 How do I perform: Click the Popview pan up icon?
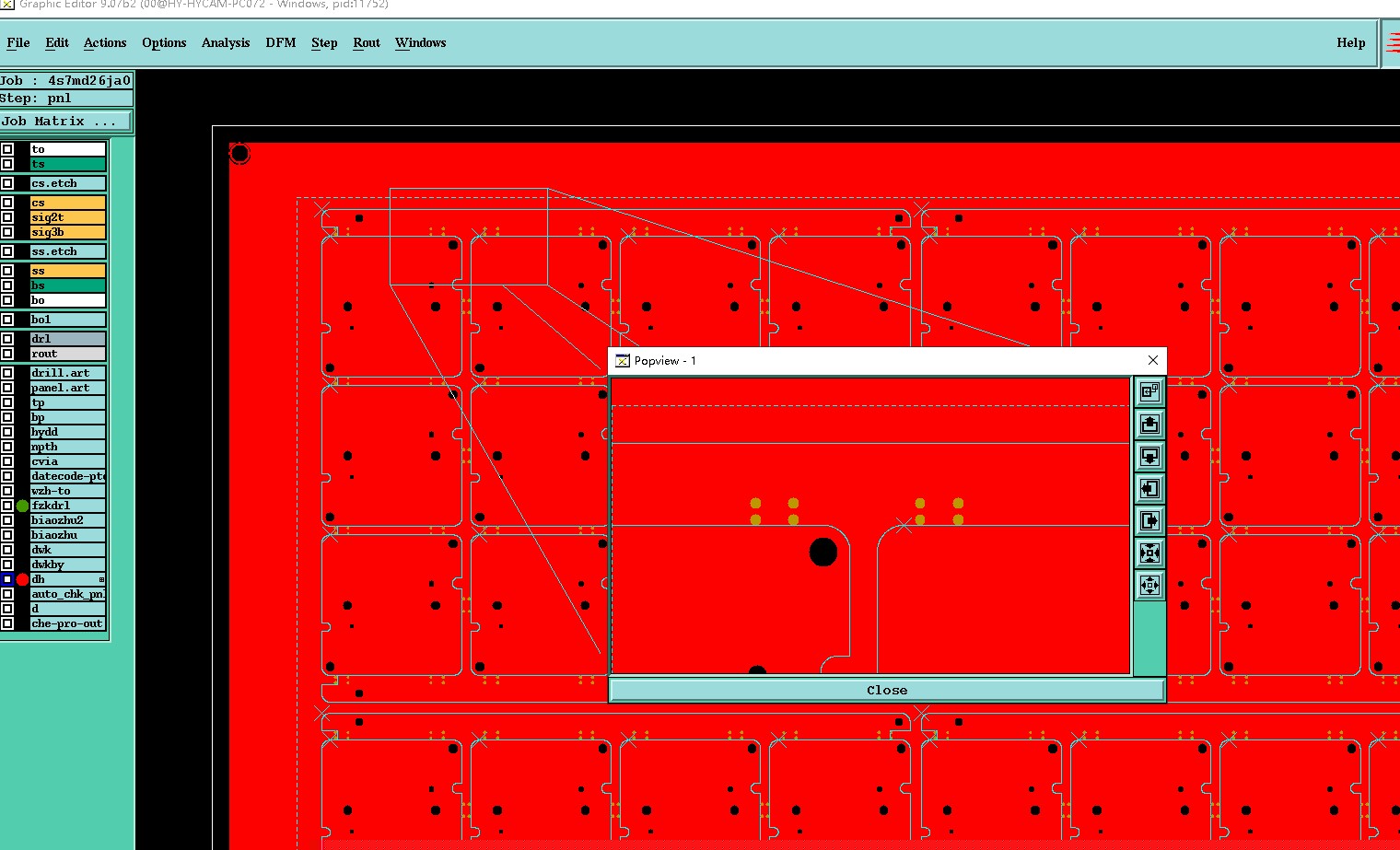[x=1149, y=424]
